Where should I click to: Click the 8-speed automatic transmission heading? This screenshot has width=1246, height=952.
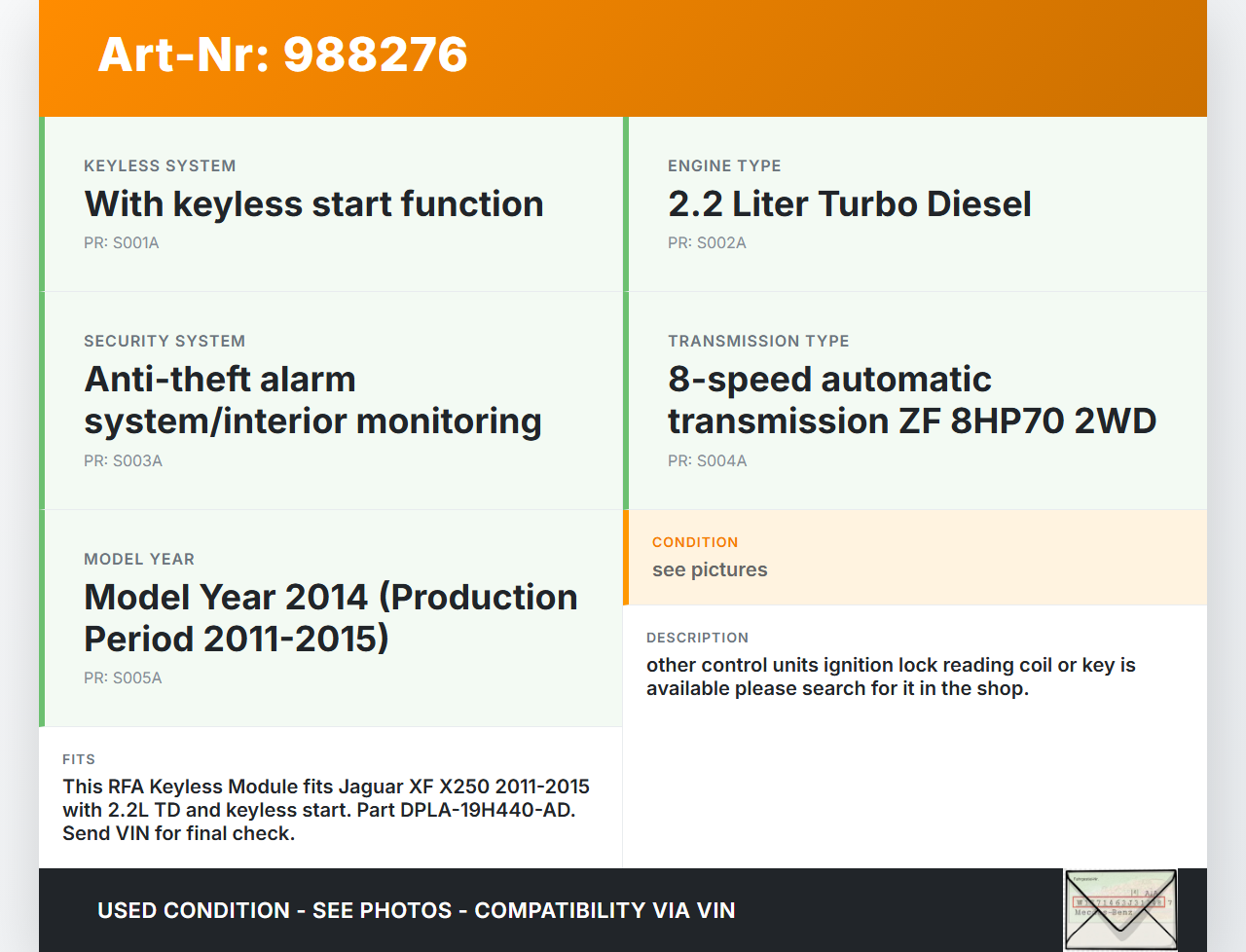click(911, 400)
